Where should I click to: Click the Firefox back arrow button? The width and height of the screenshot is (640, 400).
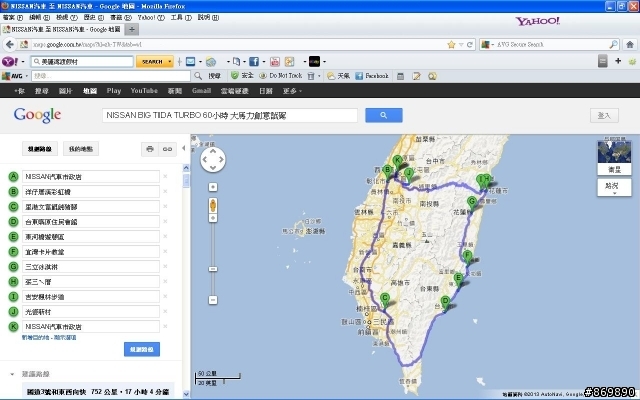coord(10,44)
